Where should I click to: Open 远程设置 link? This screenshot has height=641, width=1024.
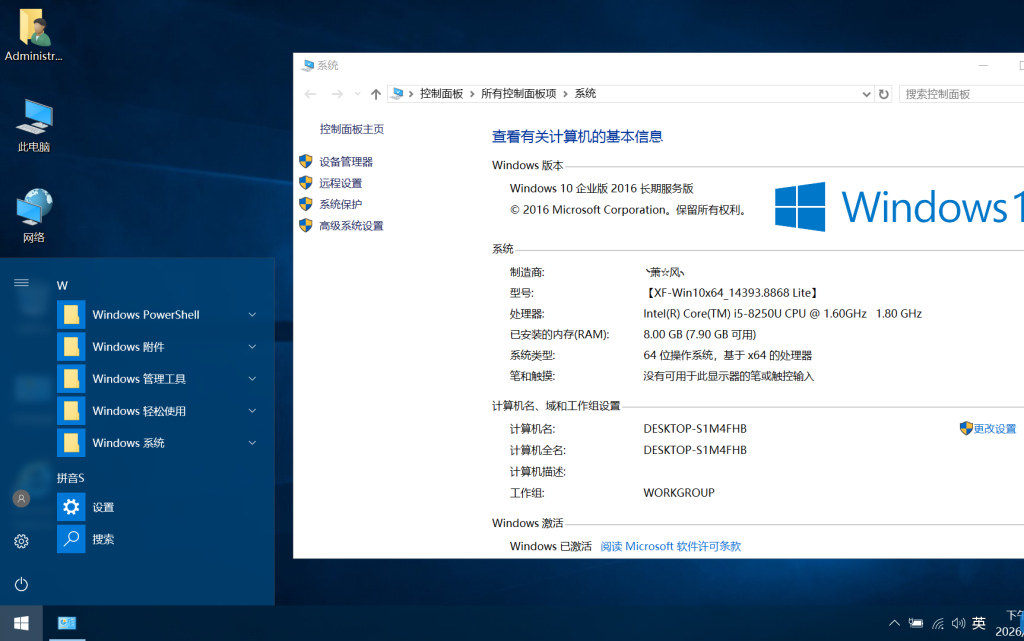tap(340, 183)
